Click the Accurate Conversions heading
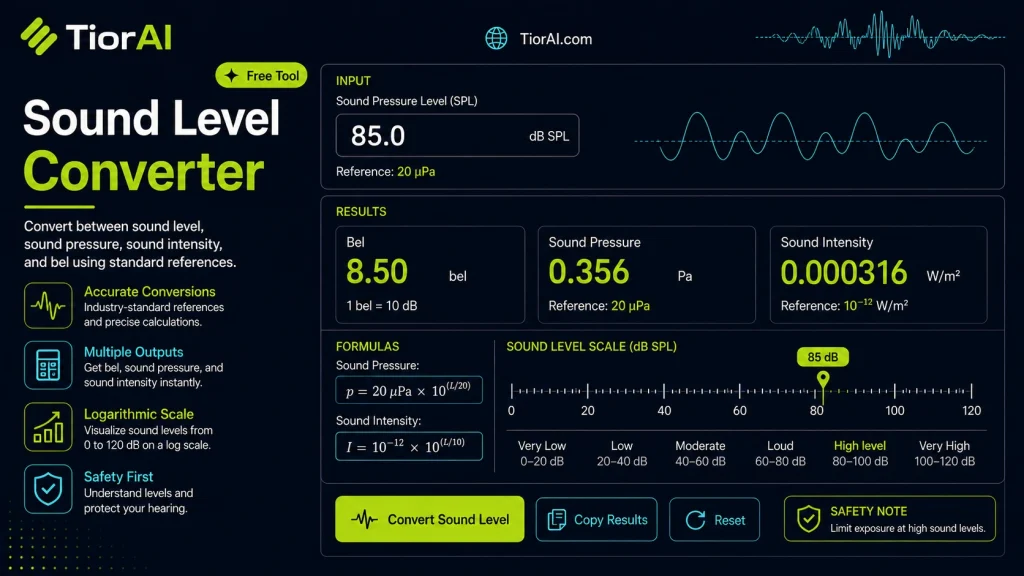 (x=150, y=292)
